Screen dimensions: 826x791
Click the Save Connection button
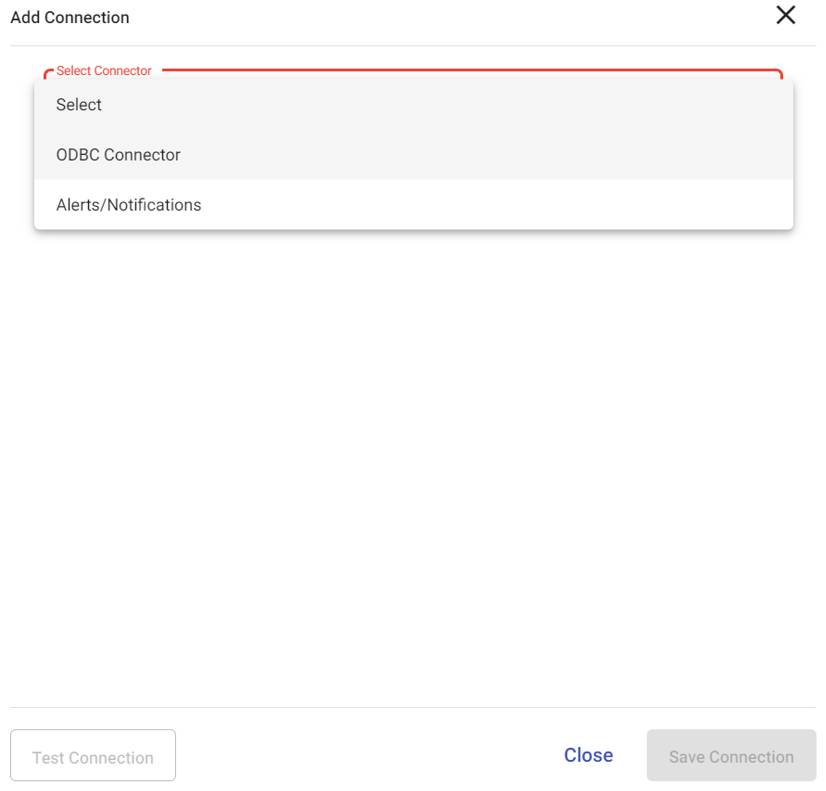click(731, 755)
